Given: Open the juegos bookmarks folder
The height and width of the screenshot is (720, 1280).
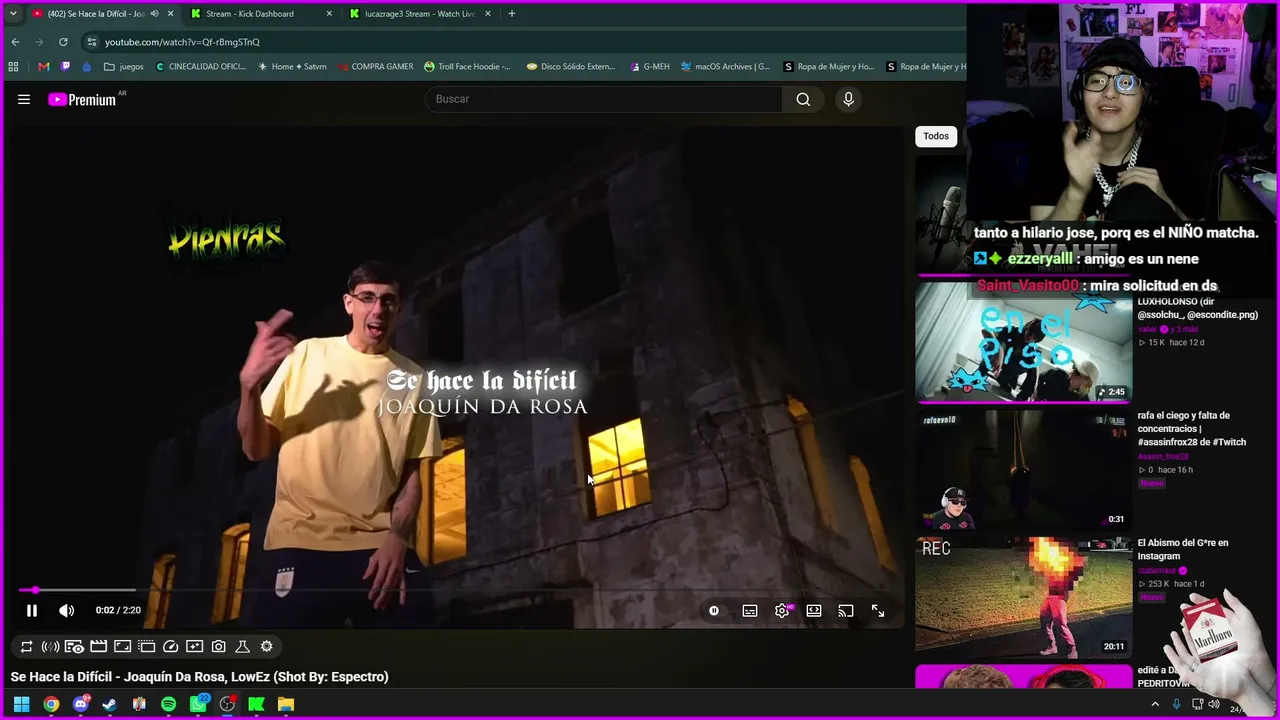Looking at the screenshot, I should [x=124, y=67].
